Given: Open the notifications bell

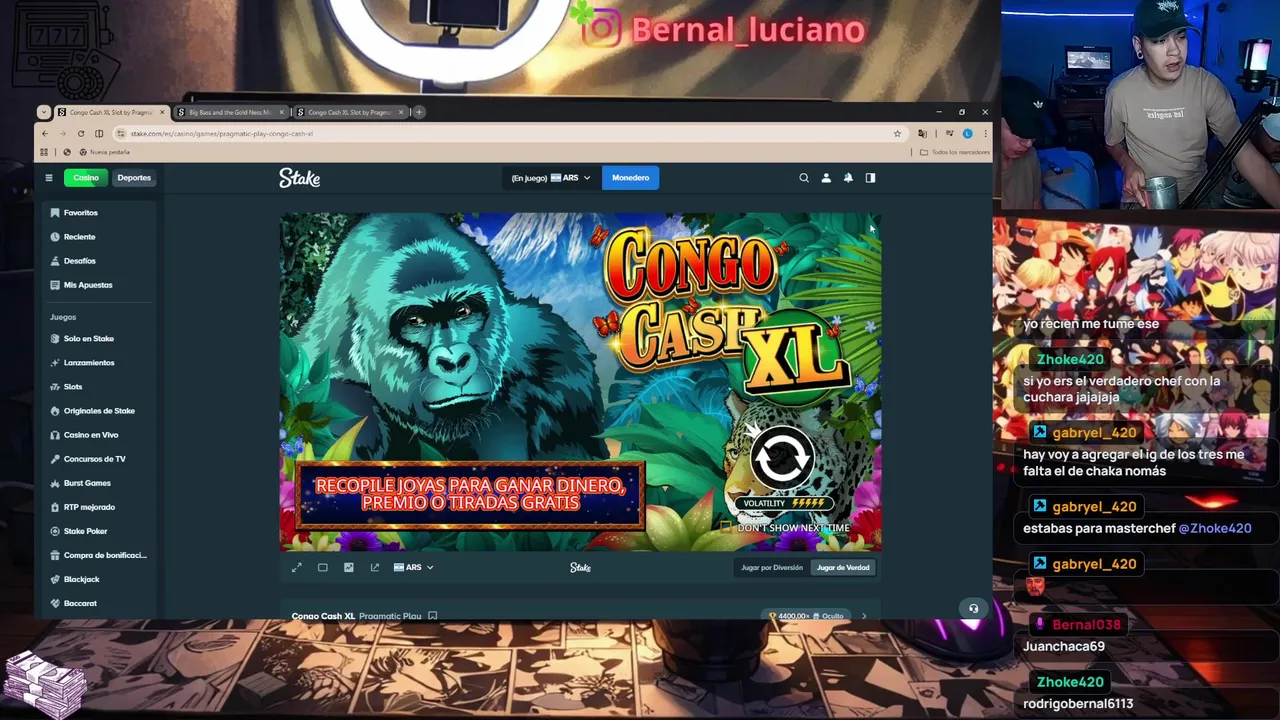Looking at the screenshot, I should (x=848, y=178).
